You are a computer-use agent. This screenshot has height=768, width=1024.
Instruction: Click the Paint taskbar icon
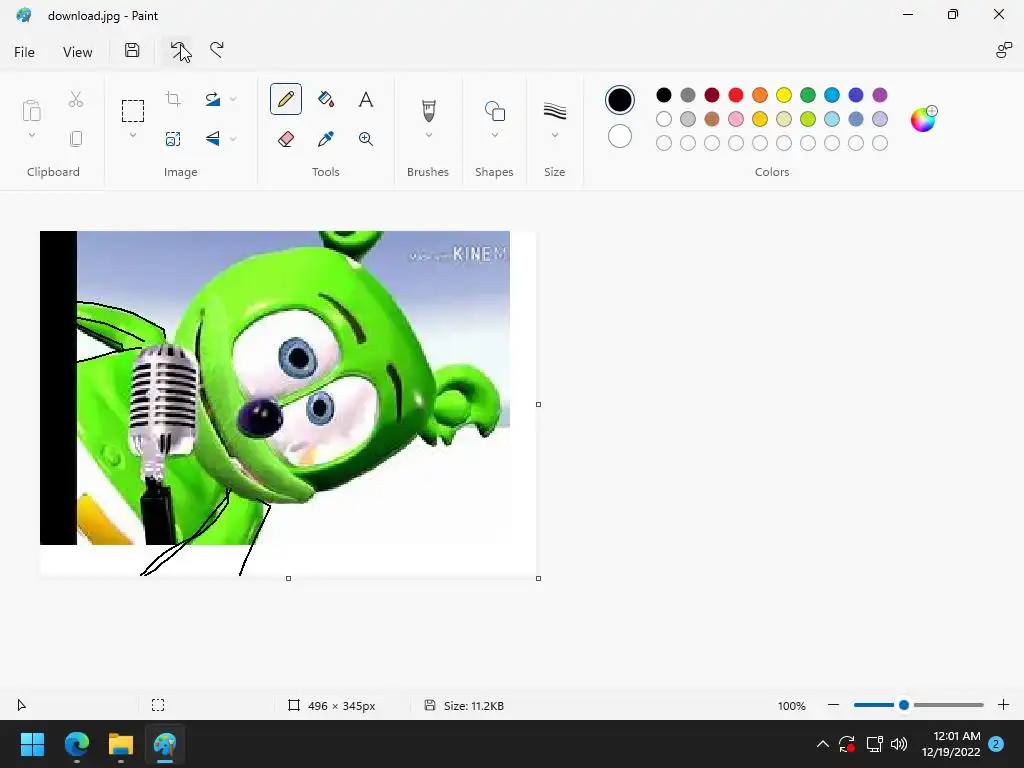[x=165, y=744]
